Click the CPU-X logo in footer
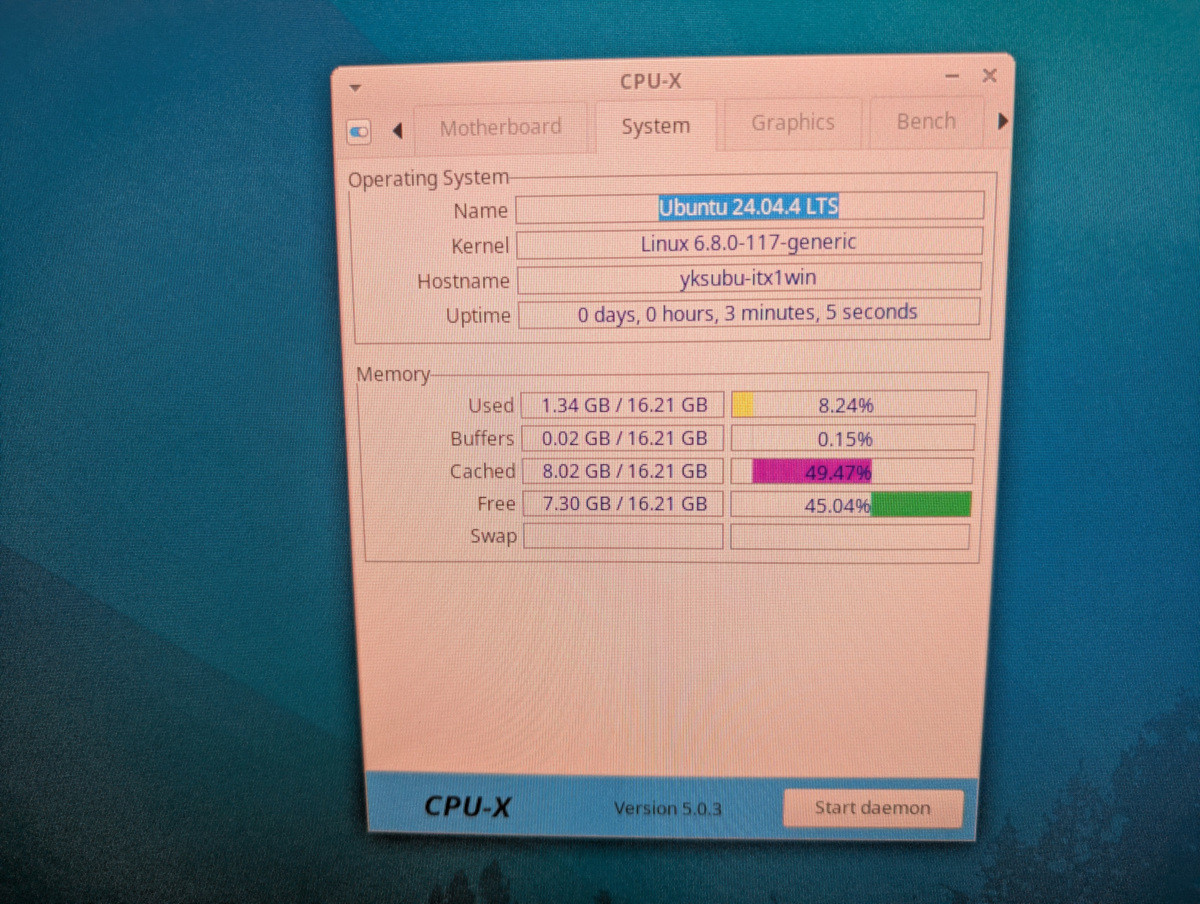 tap(467, 805)
